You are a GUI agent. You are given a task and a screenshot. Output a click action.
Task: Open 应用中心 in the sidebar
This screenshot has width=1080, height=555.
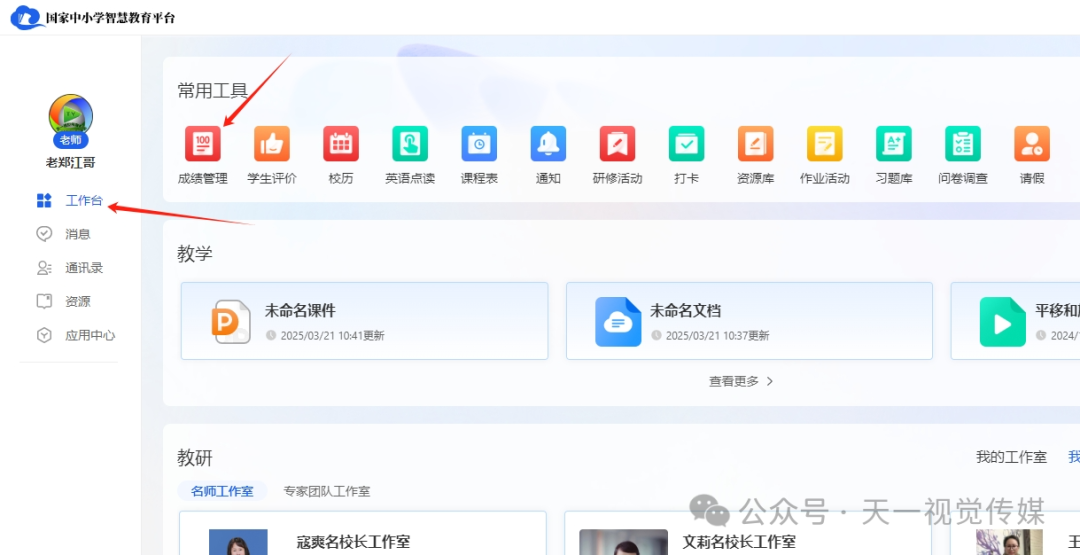(76, 335)
